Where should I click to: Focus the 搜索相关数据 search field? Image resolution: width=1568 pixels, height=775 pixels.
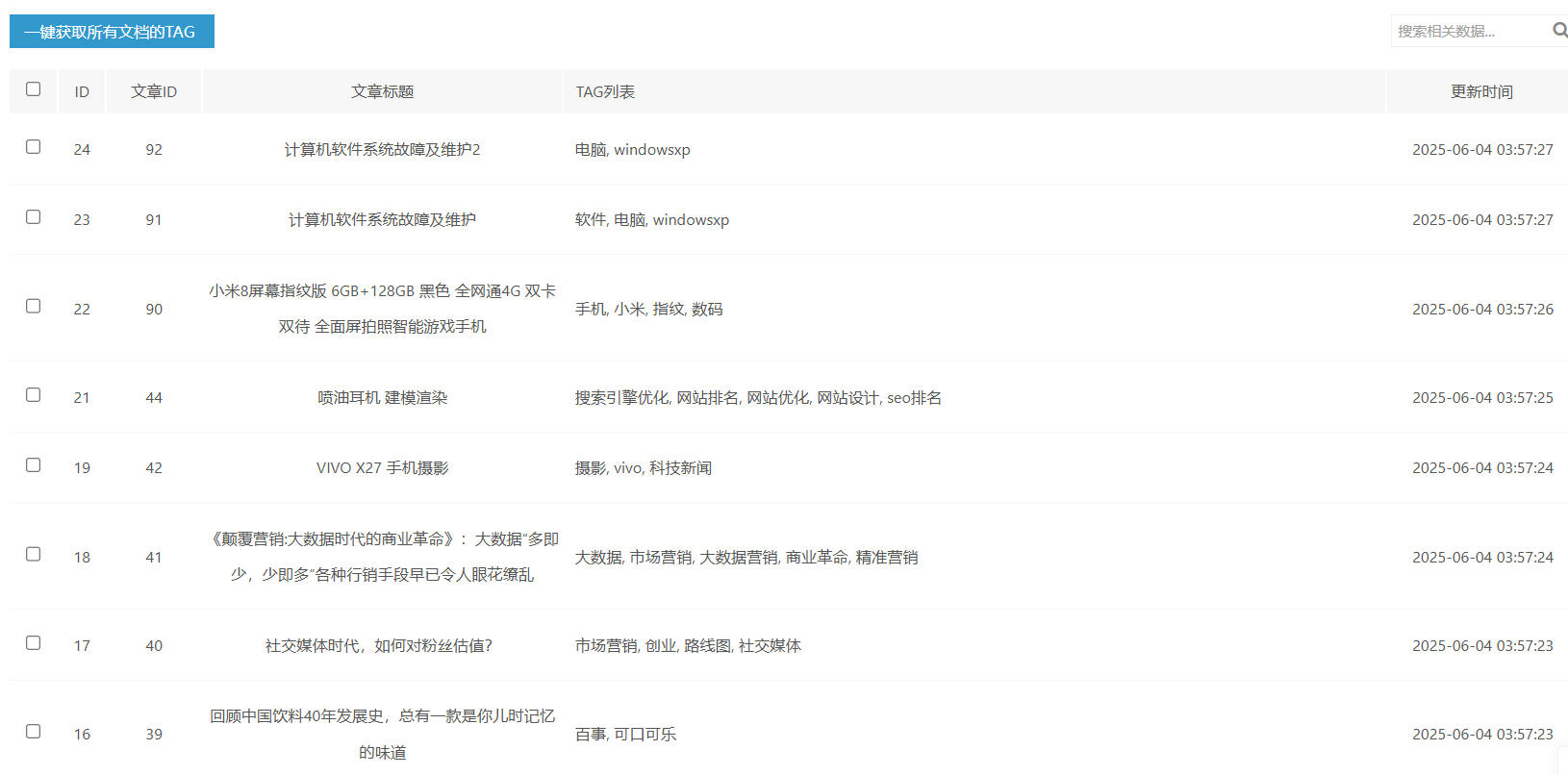[x=1469, y=31]
